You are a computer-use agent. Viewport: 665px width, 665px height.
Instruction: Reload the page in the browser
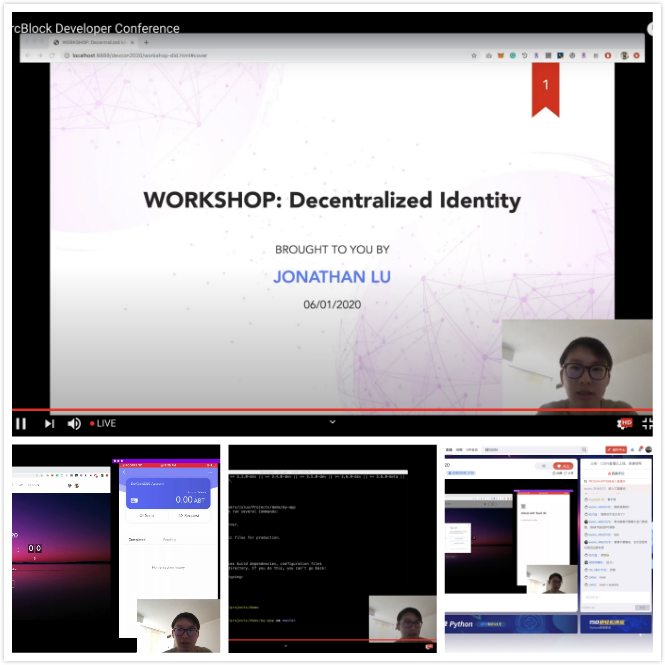[x=52, y=56]
